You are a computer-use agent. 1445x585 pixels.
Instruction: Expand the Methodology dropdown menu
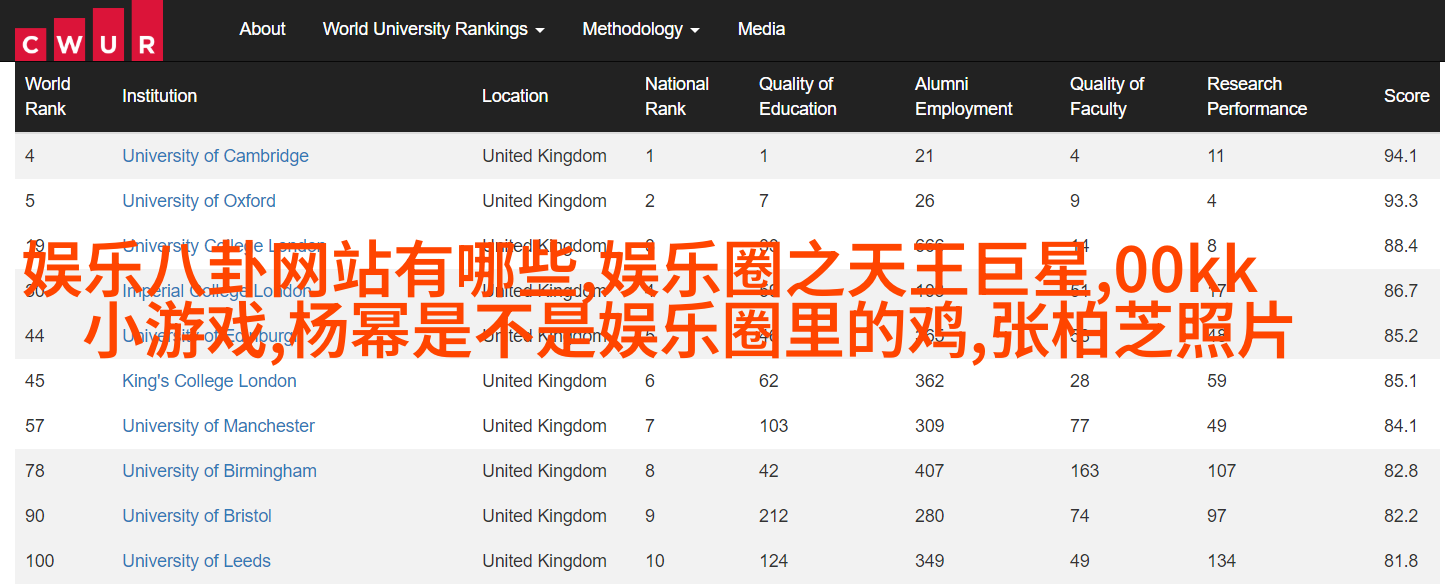[640, 29]
